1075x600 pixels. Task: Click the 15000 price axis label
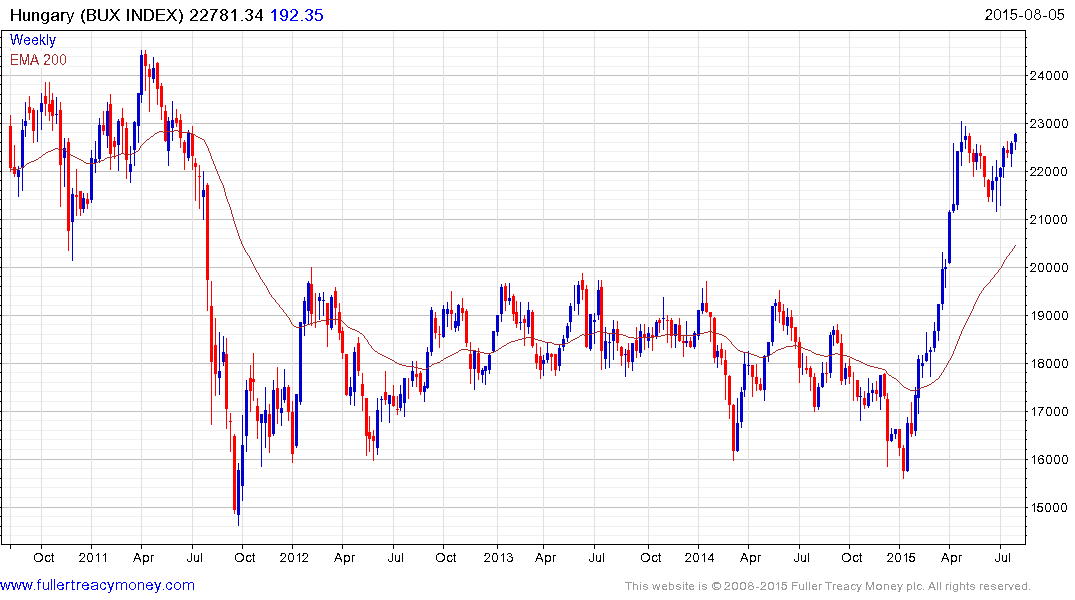tap(1049, 508)
